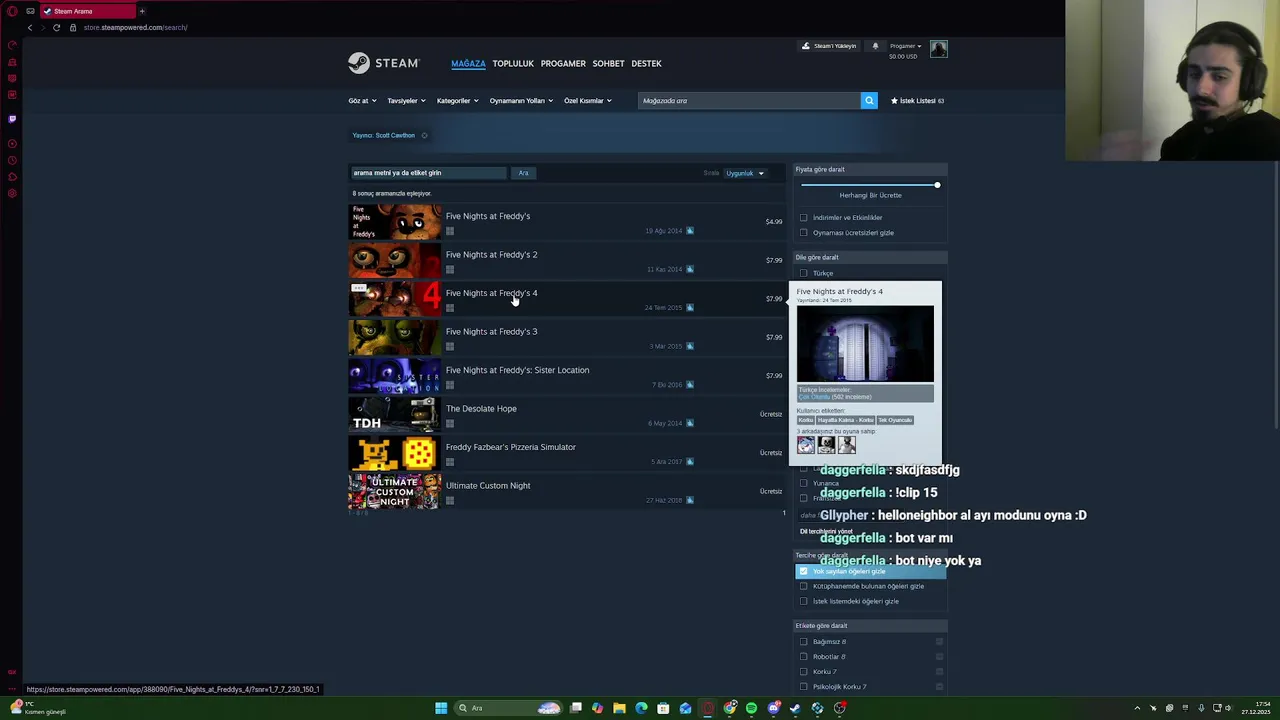
Task: Click the Steam logo in header
Action: point(384,63)
